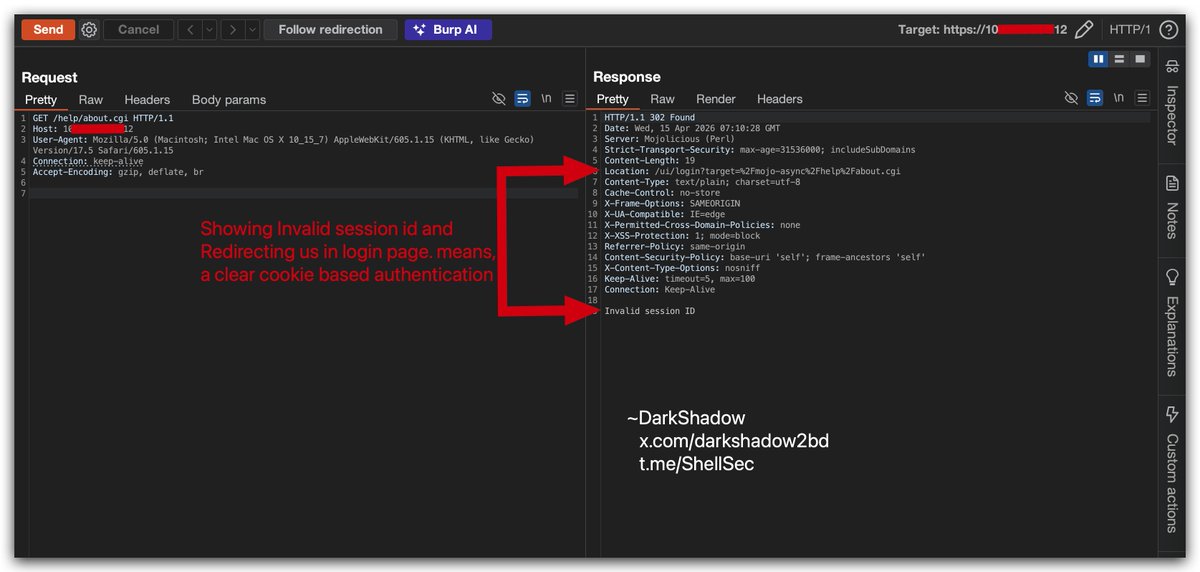Screen dimensions: 1200x572
Task: Open the Inspector side panel
Action: 1172,103
